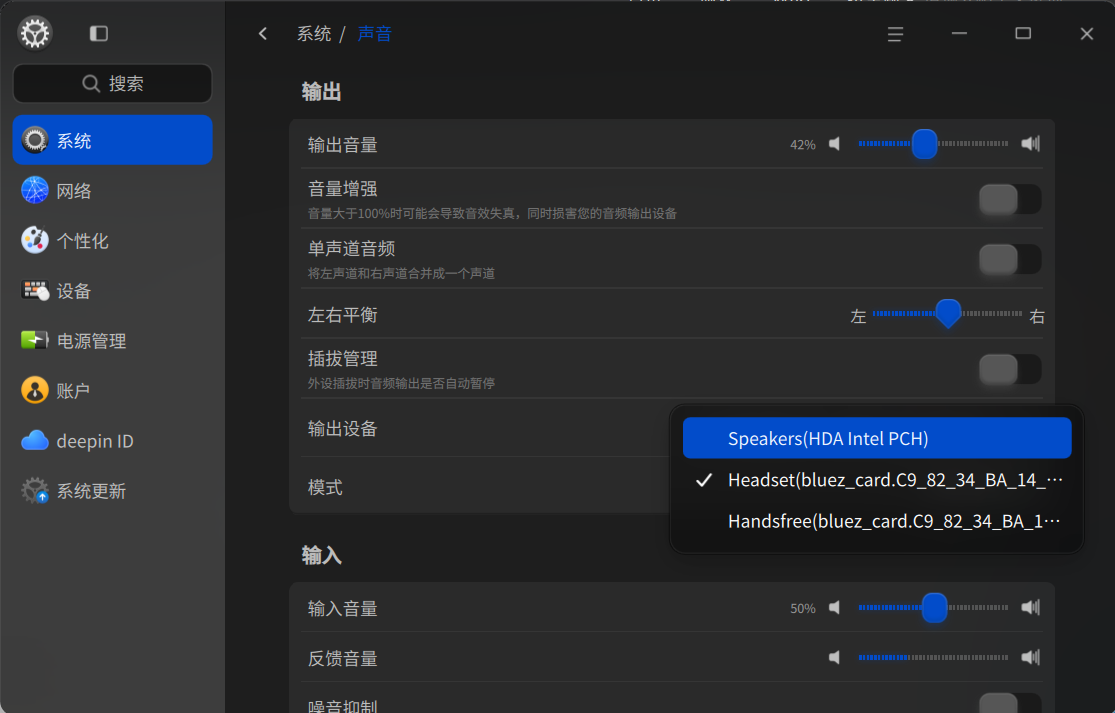Click the 模式 row label

325,488
